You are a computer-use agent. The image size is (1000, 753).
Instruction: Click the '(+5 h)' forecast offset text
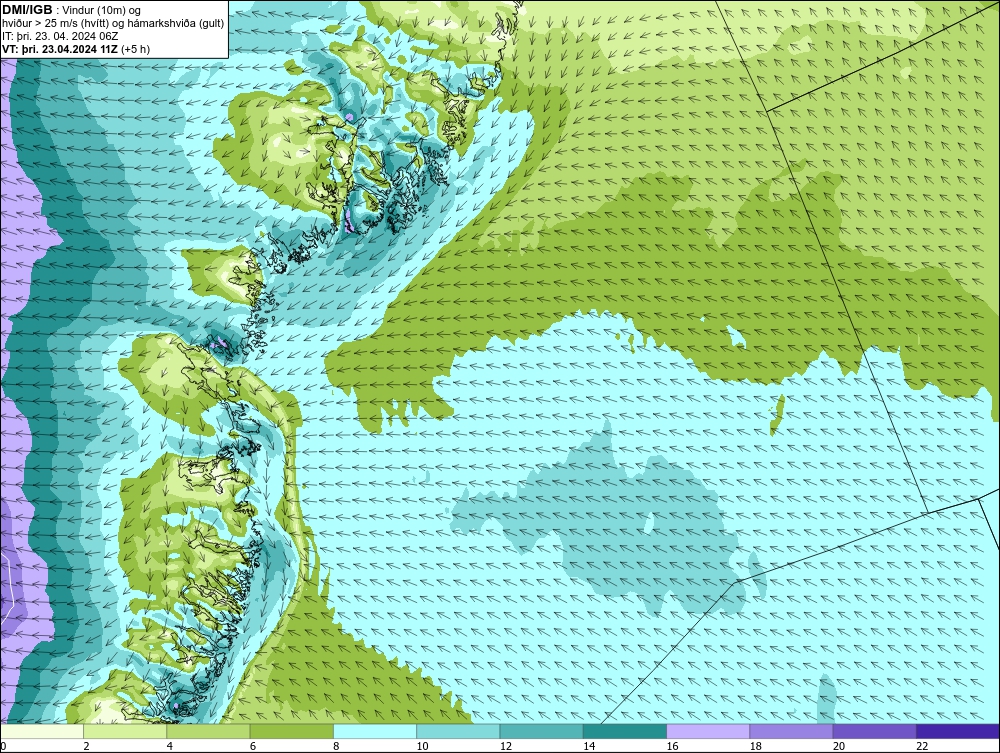[x=135, y=49]
